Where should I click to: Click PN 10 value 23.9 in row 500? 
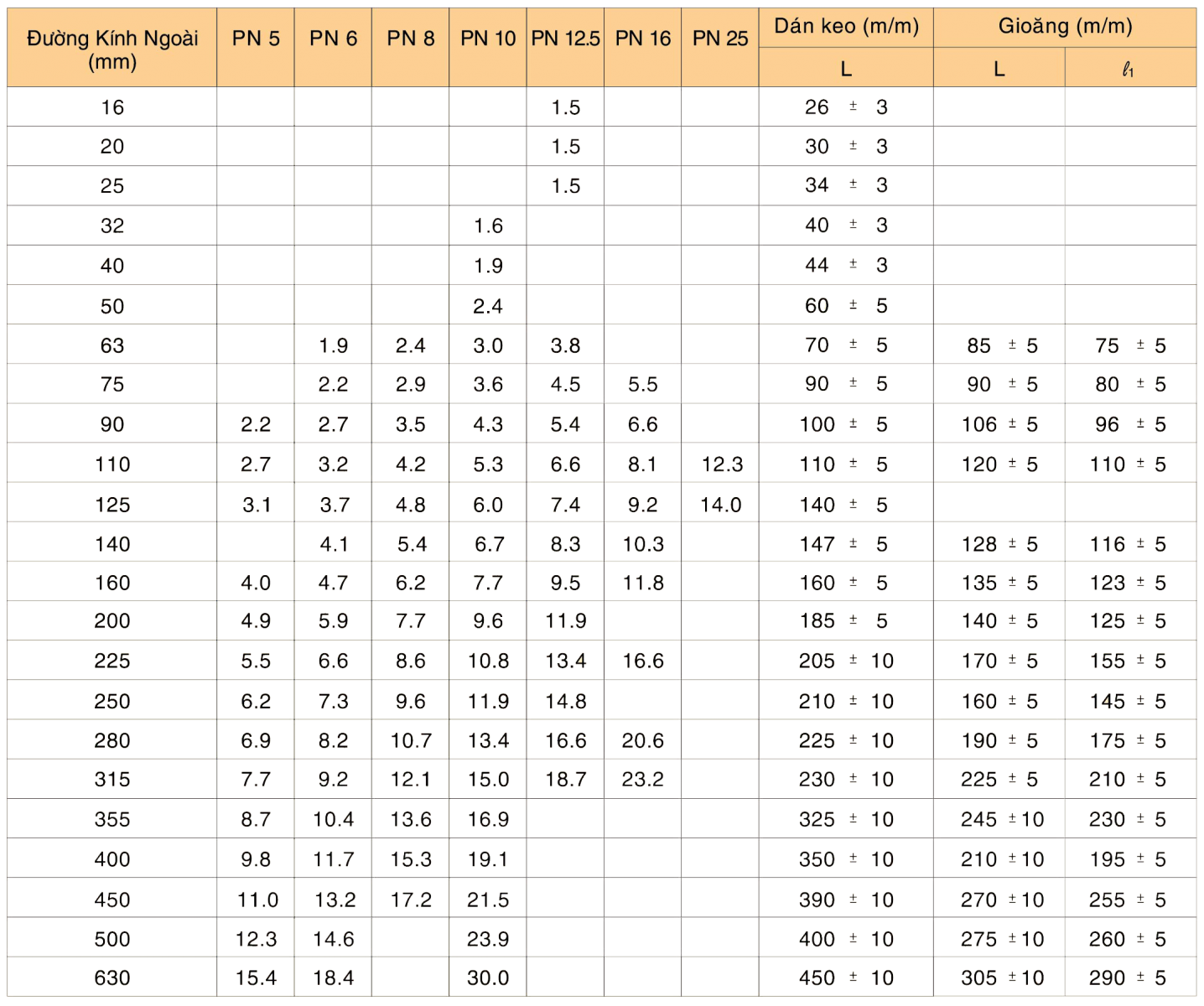pos(488,939)
